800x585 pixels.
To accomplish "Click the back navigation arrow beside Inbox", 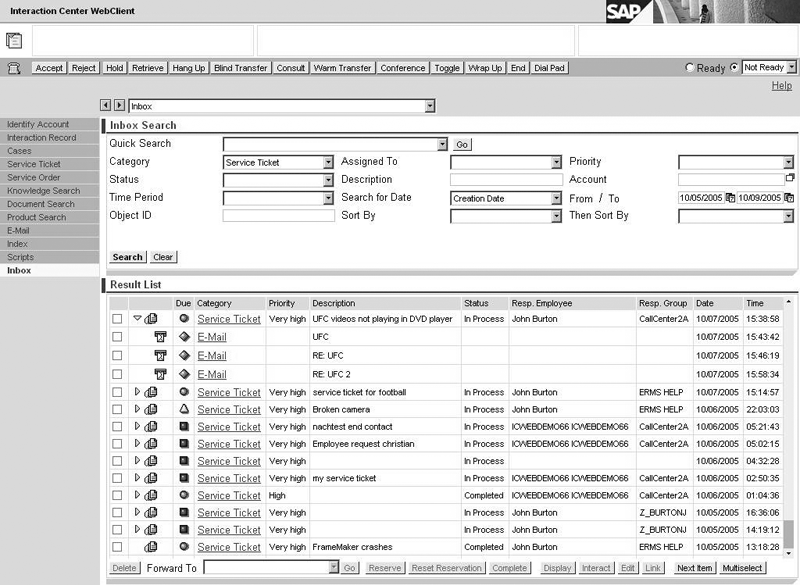I will click(x=106, y=105).
